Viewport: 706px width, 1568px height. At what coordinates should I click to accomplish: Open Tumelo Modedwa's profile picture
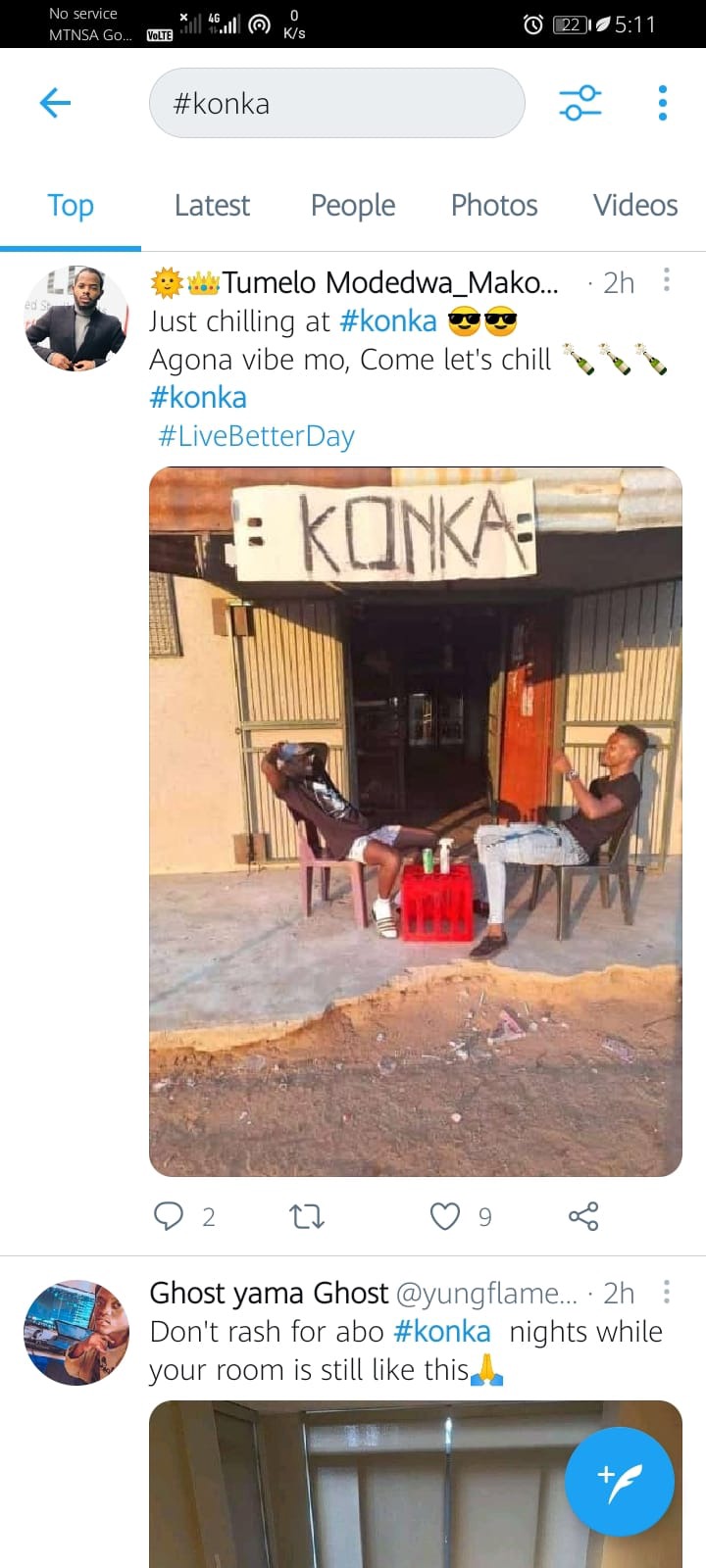click(76, 318)
